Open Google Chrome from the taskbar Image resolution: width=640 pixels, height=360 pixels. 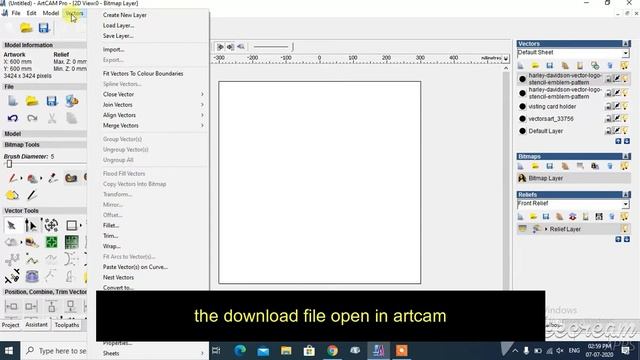click(x=332, y=351)
